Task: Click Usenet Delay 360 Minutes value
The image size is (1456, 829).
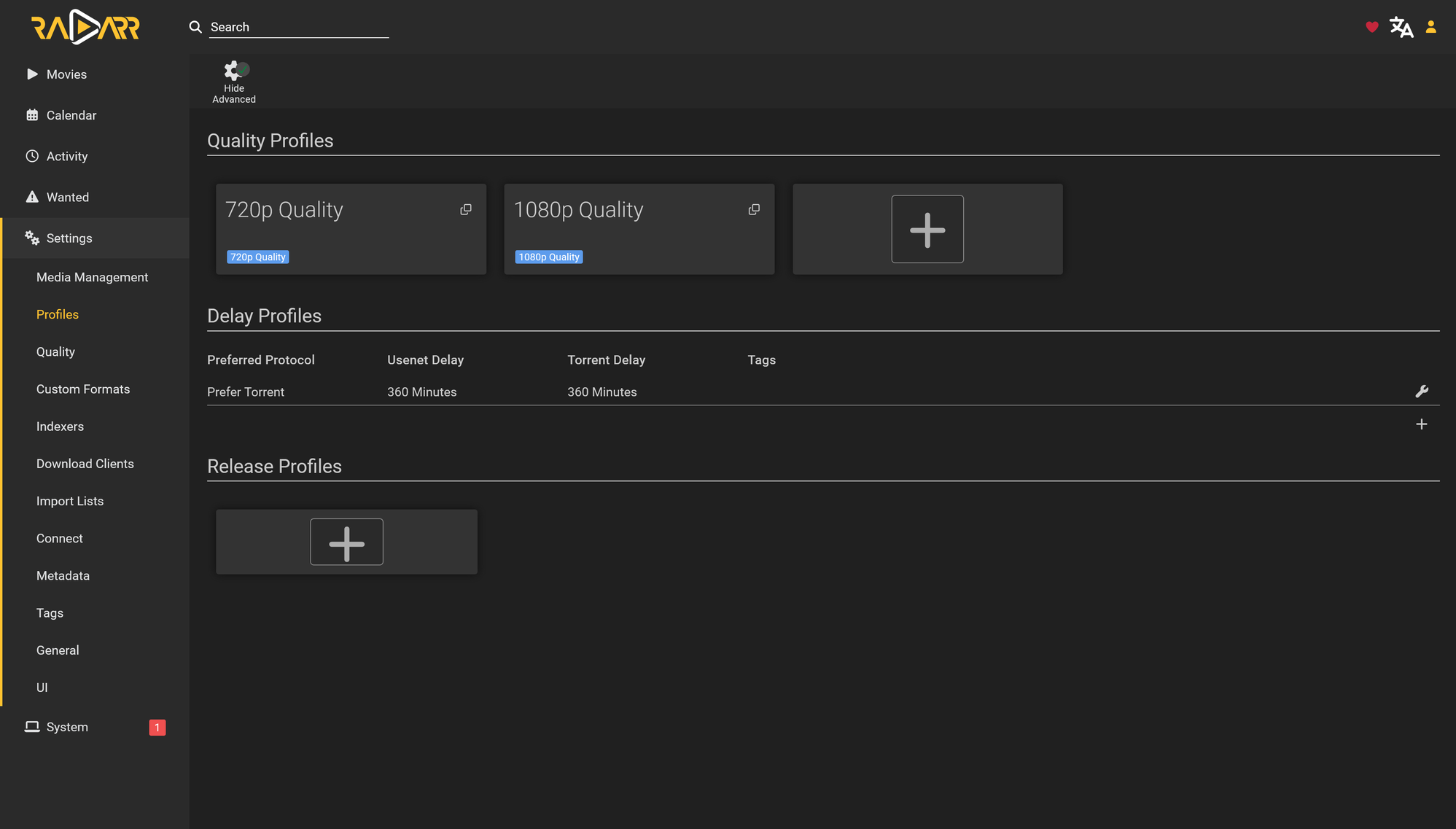Action: [x=421, y=392]
